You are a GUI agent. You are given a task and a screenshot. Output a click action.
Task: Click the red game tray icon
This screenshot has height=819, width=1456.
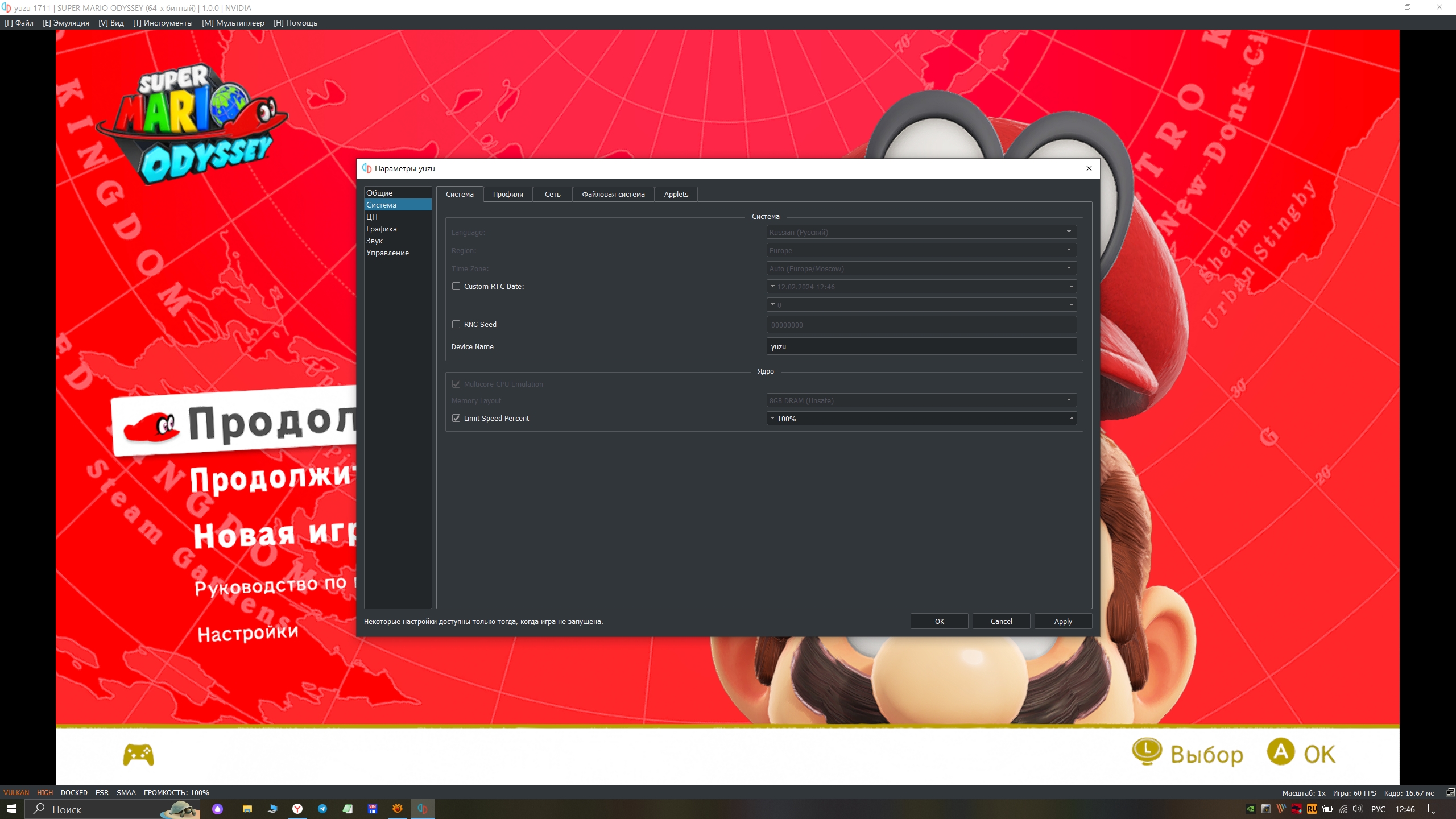click(1297, 809)
